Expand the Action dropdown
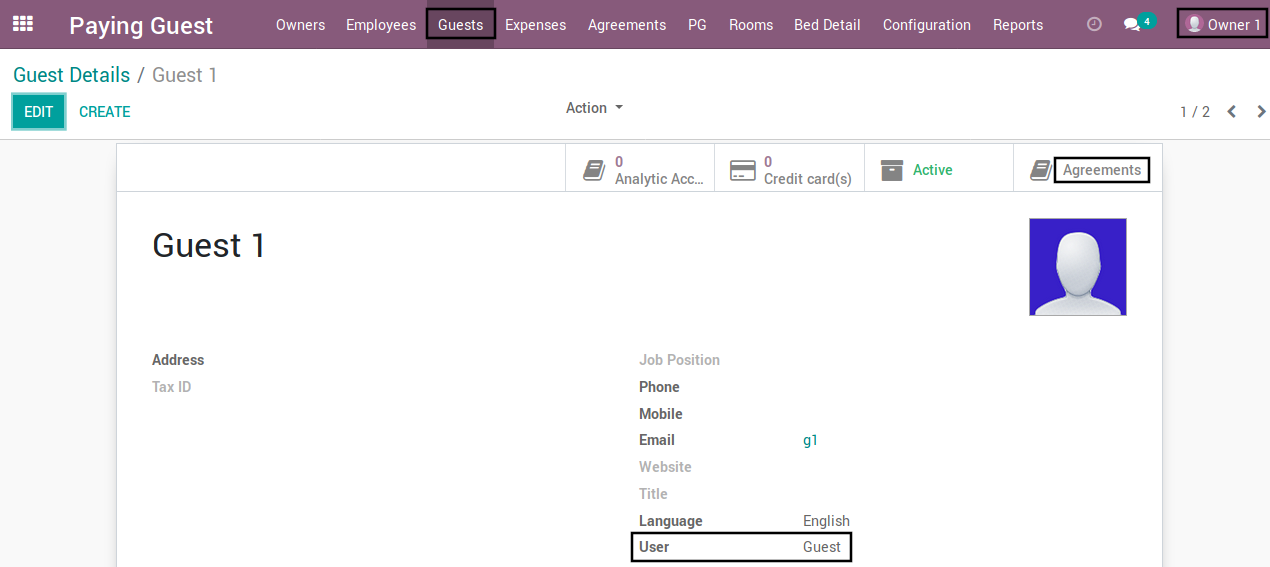1270x567 pixels. [x=594, y=108]
